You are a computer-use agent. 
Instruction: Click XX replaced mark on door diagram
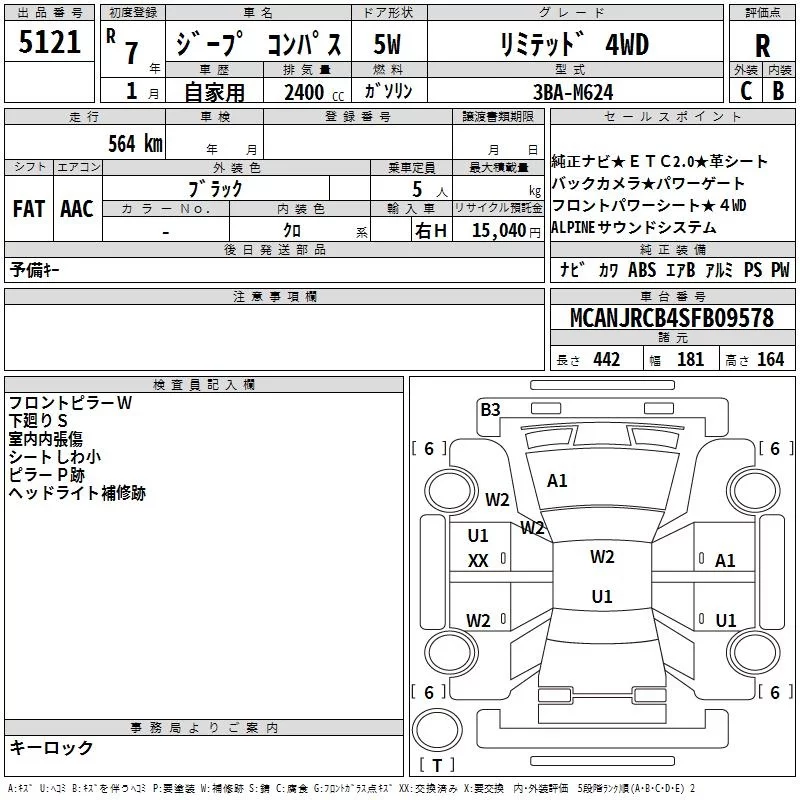478,561
